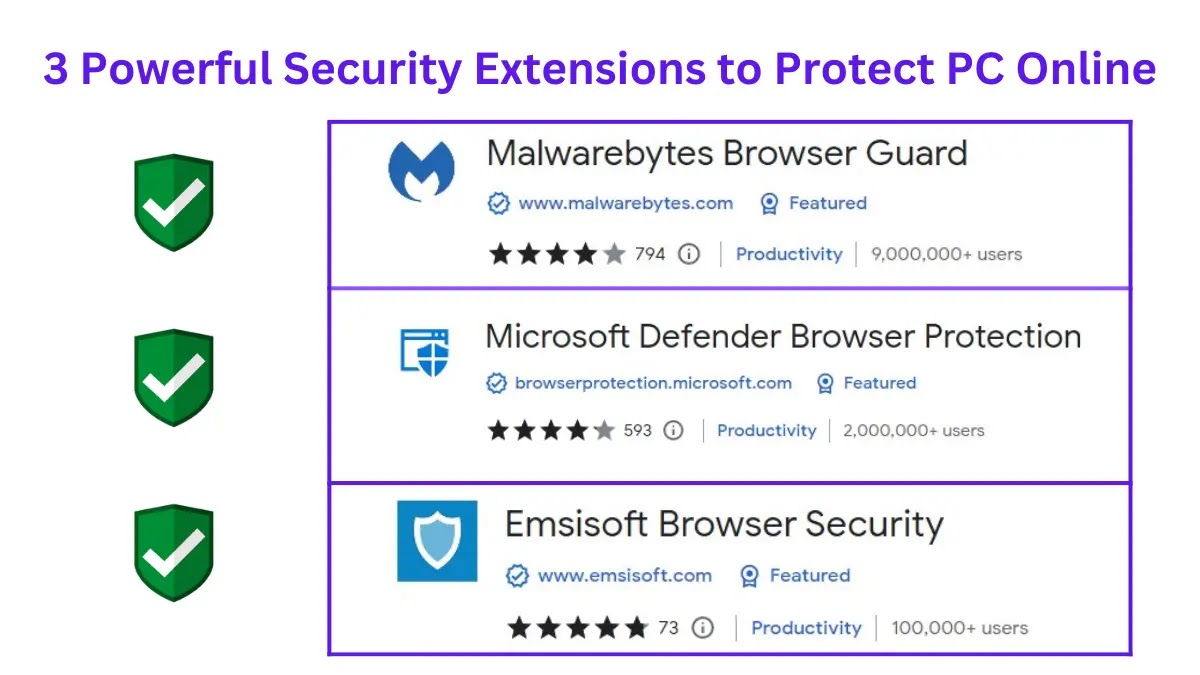Viewport: 1200px width, 675px height.
Task: Click the Emsisoft Browser Security title
Action: [724, 524]
